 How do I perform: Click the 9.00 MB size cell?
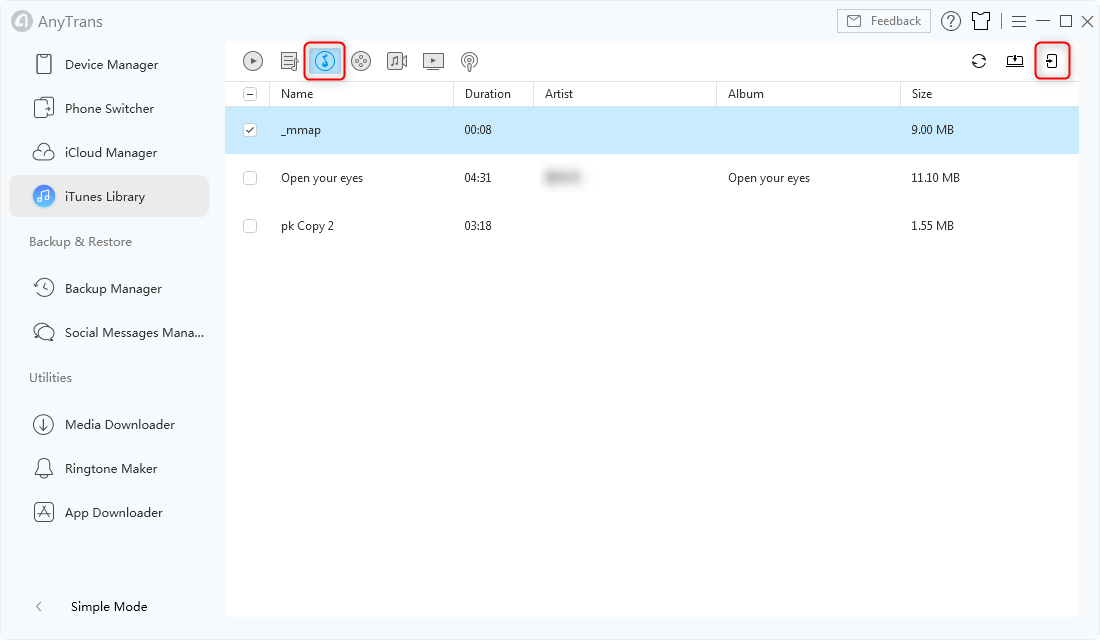[x=932, y=130]
